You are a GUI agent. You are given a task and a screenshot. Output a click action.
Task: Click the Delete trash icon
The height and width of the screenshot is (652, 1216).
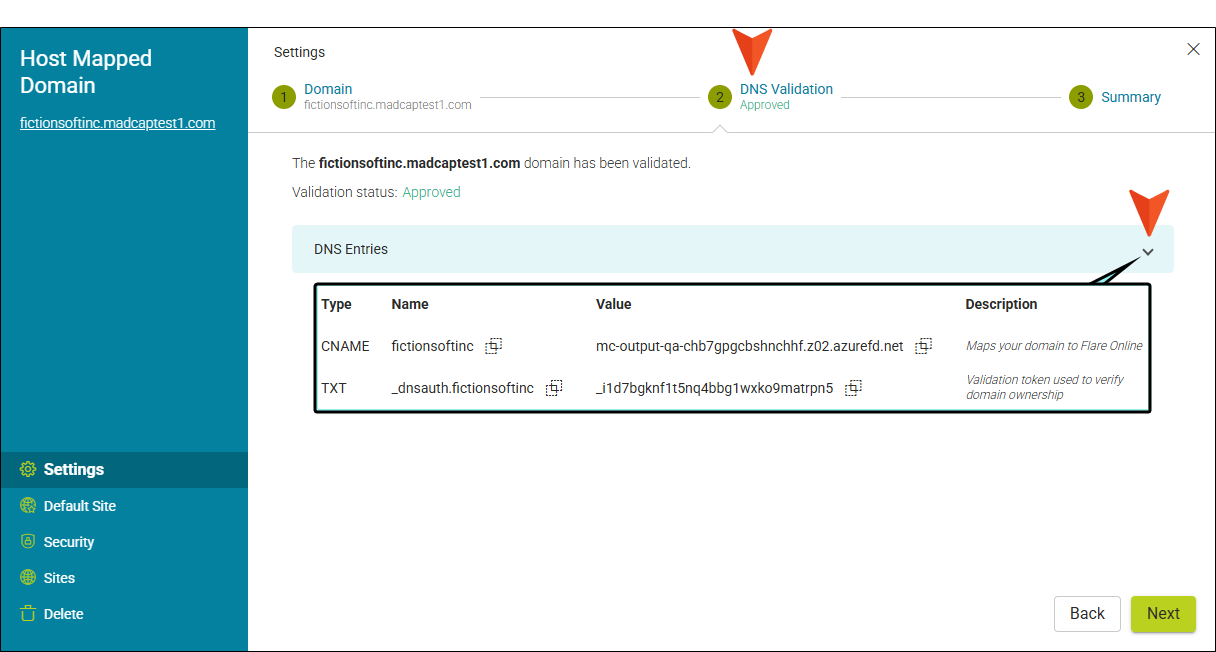click(x=28, y=614)
